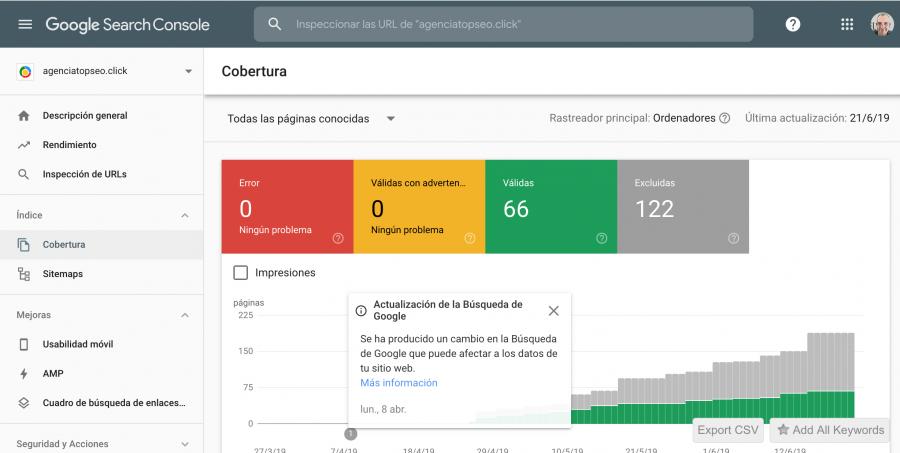Toggle the green Válidas status card

click(x=550, y=205)
